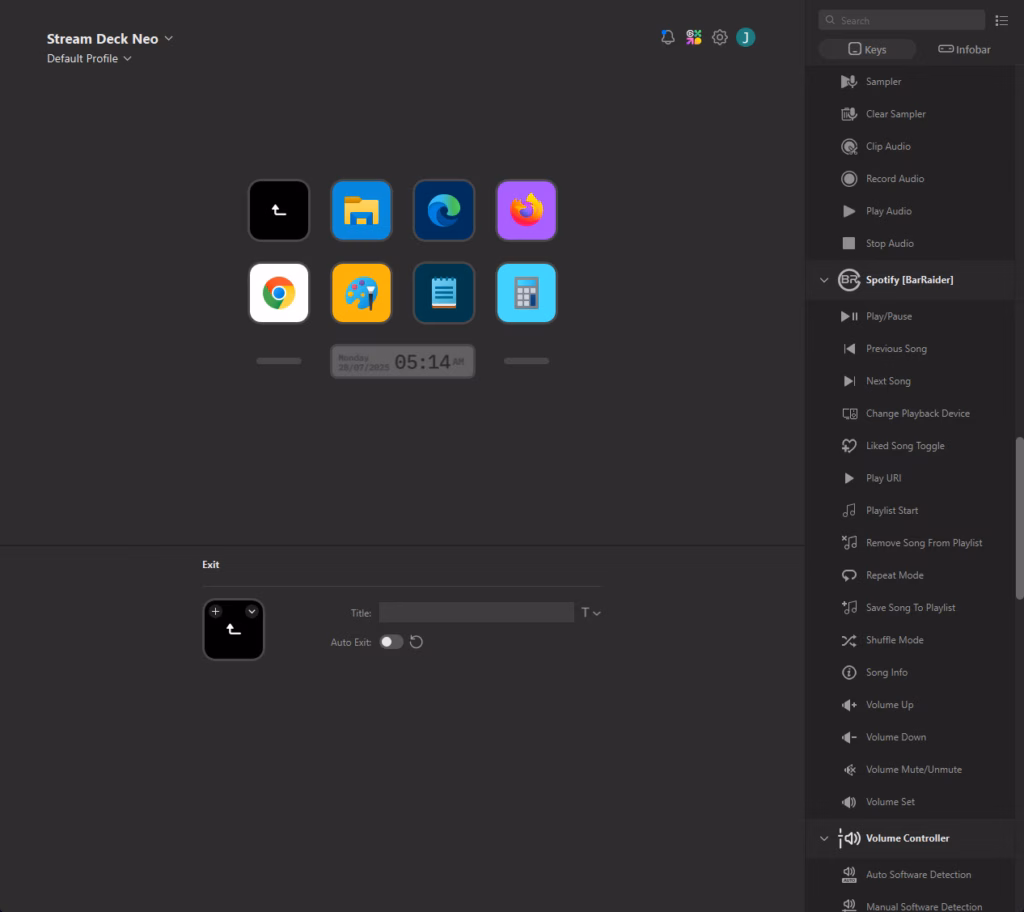Switch to the Keys tab
This screenshot has height=912, width=1024.
pyautogui.click(x=866, y=49)
